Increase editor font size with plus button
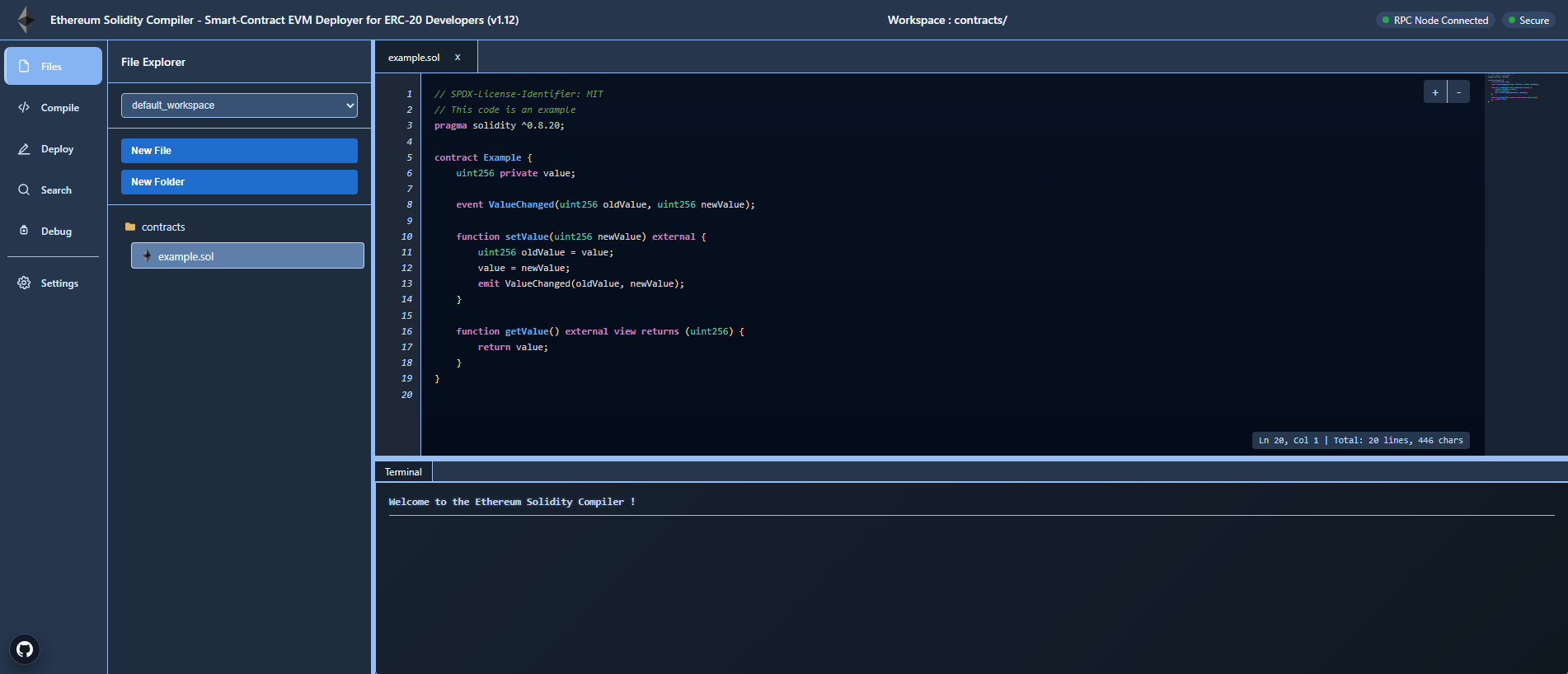1568x674 pixels. point(1435,91)
